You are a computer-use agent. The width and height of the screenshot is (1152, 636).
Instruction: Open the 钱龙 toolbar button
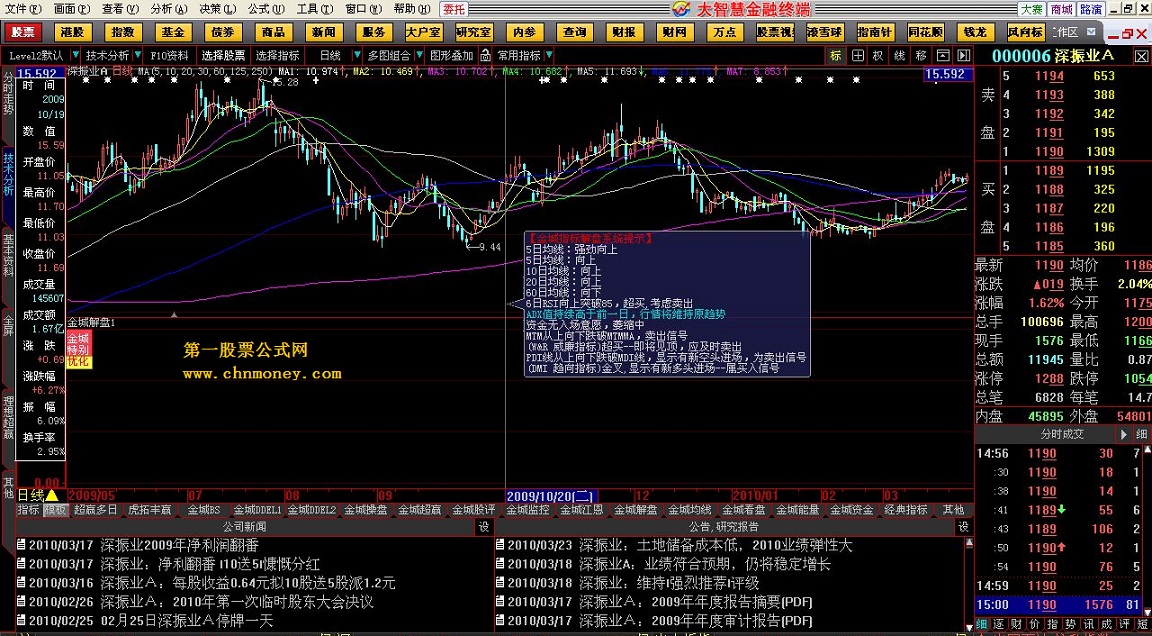click(975, 32)
